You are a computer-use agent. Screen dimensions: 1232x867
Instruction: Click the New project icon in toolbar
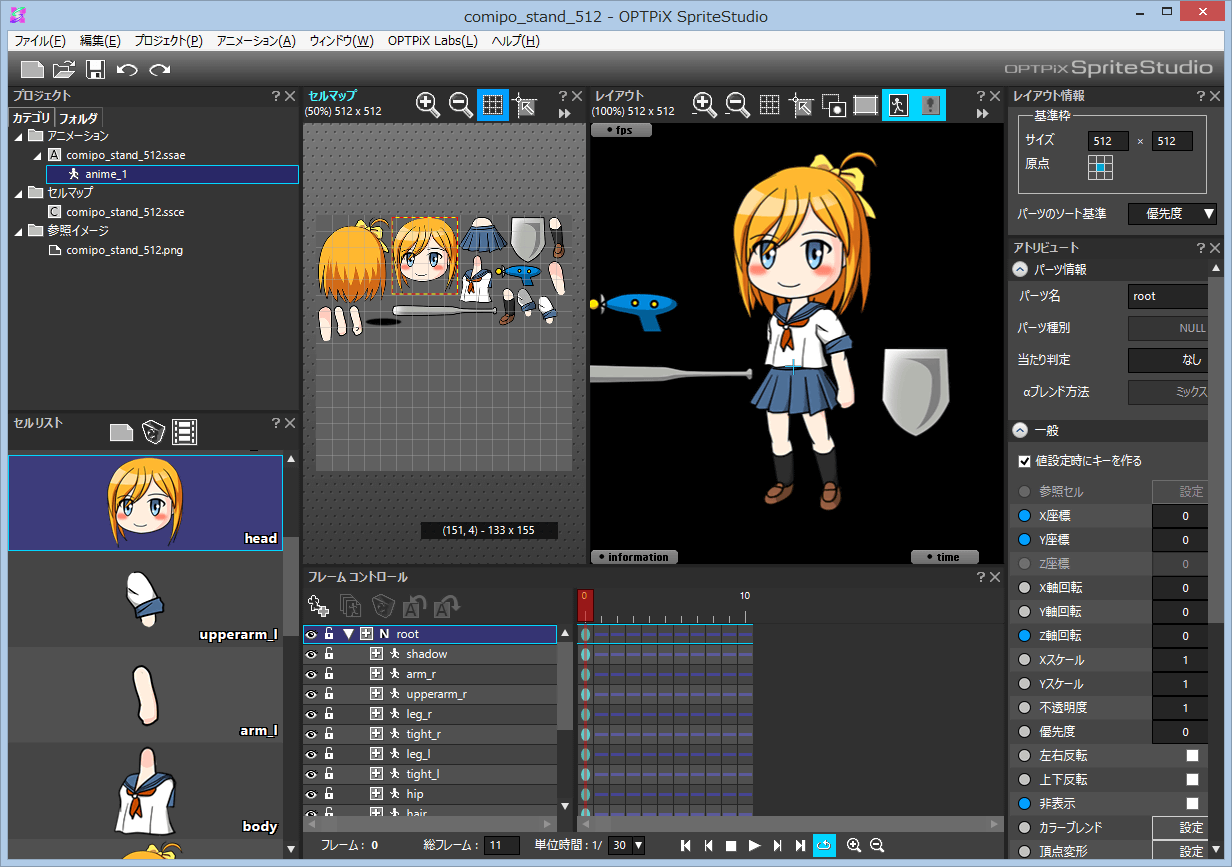pyautogui.click(x=33, y=69)
